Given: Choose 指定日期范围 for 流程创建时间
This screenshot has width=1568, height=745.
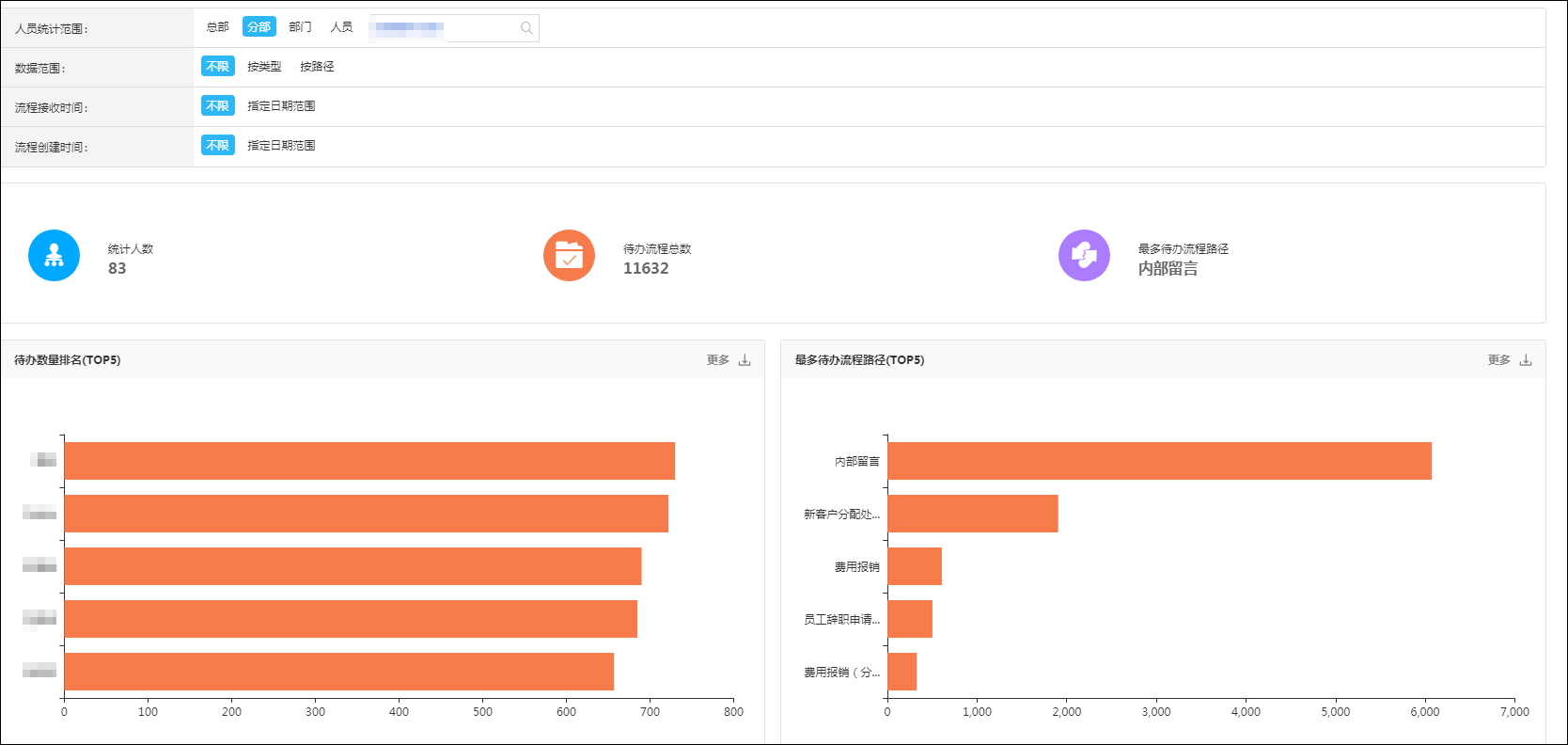Looking at the screenshot, I should [x=281, y=146].
